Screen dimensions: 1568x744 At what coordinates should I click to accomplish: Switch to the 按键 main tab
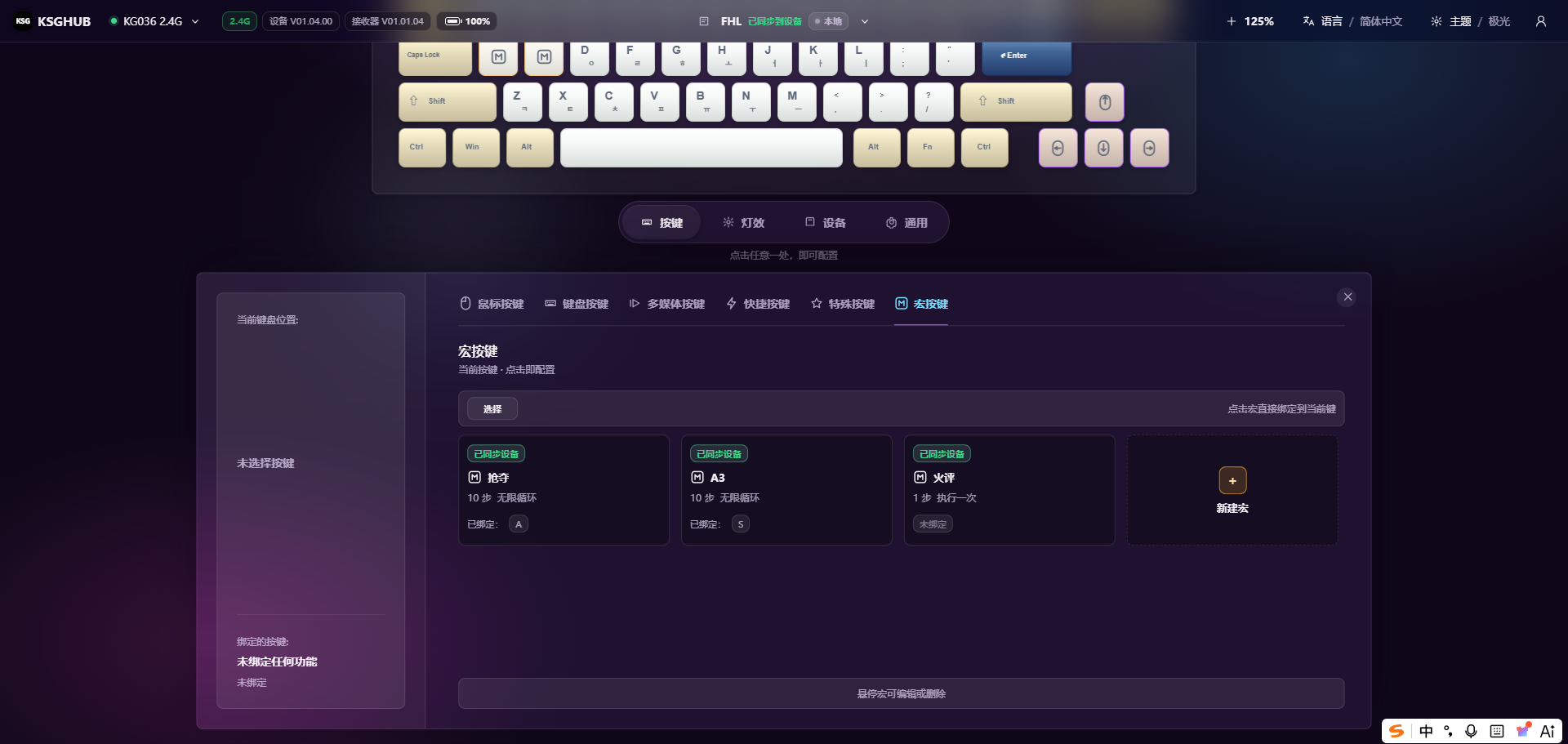pyautogui.click(x=661, y=222)
